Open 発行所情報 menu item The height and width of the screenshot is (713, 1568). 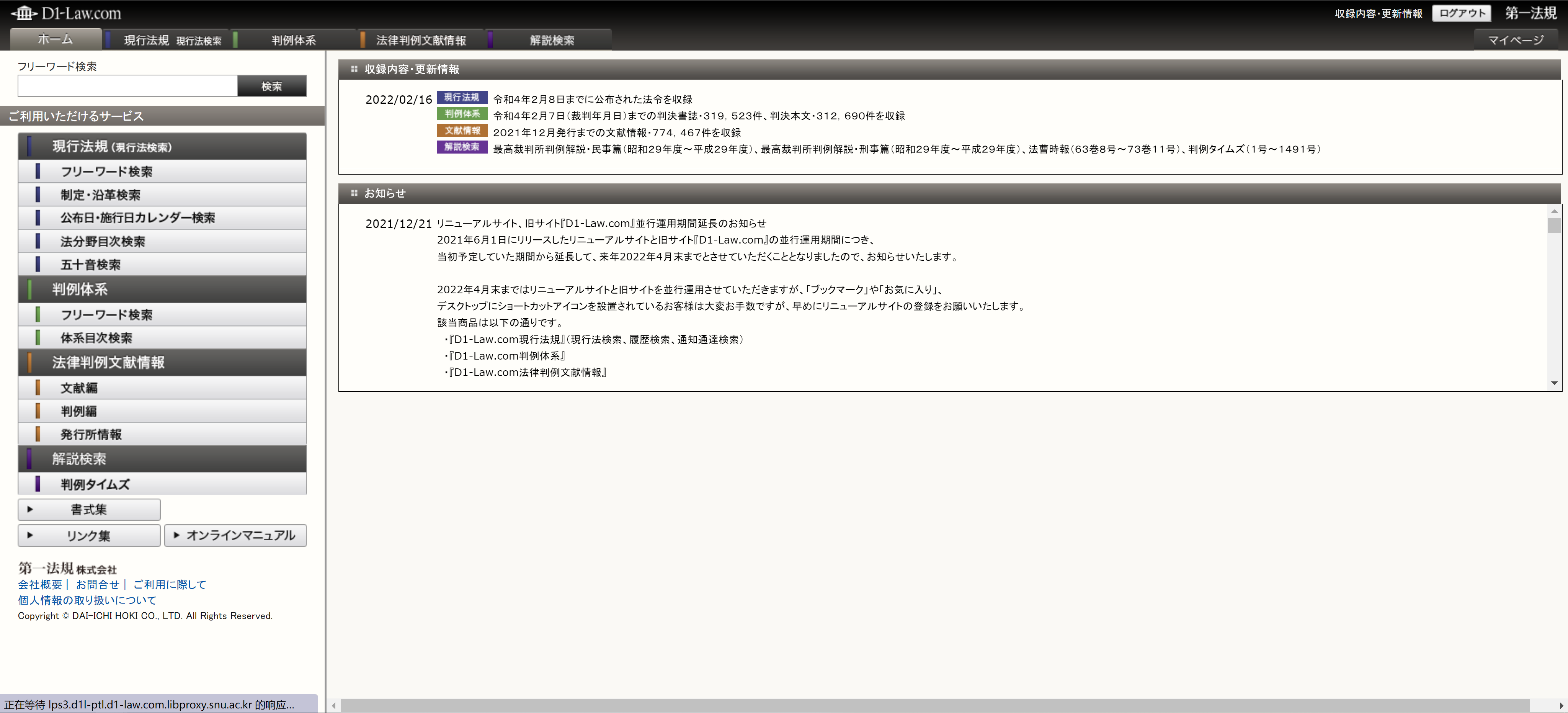pyautogui.click(x=162, y=434)
